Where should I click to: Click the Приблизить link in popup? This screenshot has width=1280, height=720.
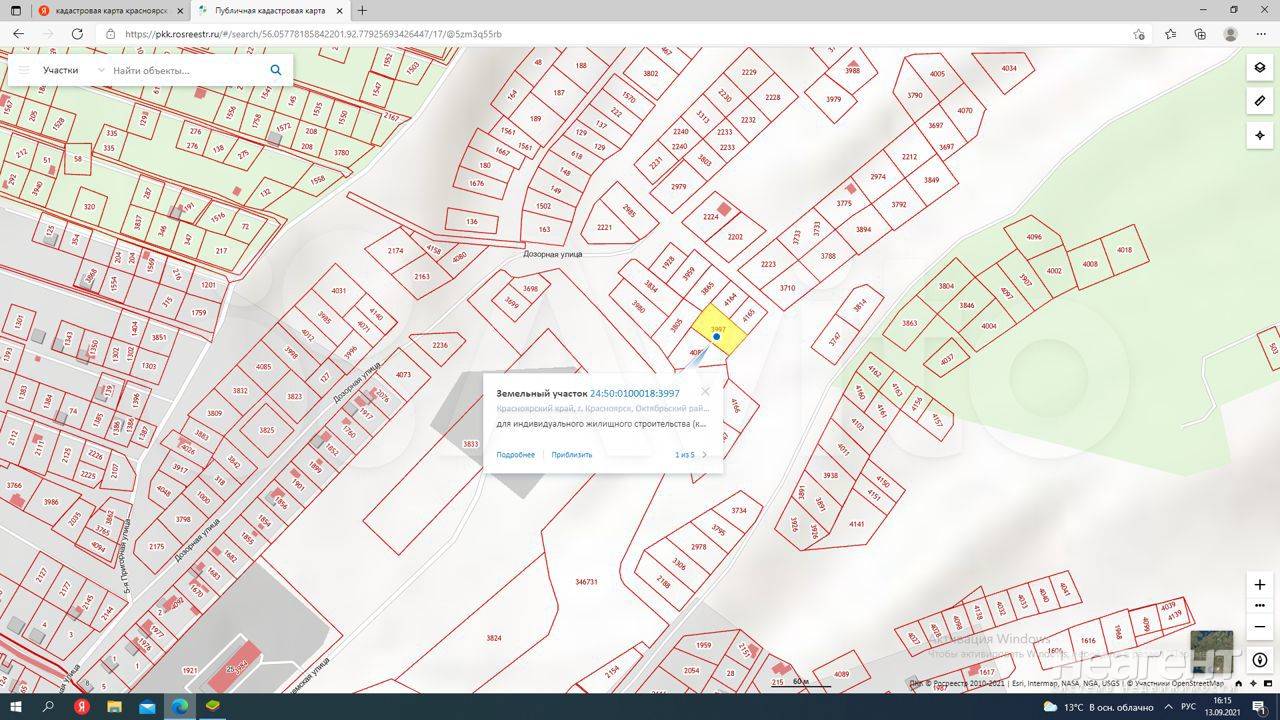click(571, 455)
